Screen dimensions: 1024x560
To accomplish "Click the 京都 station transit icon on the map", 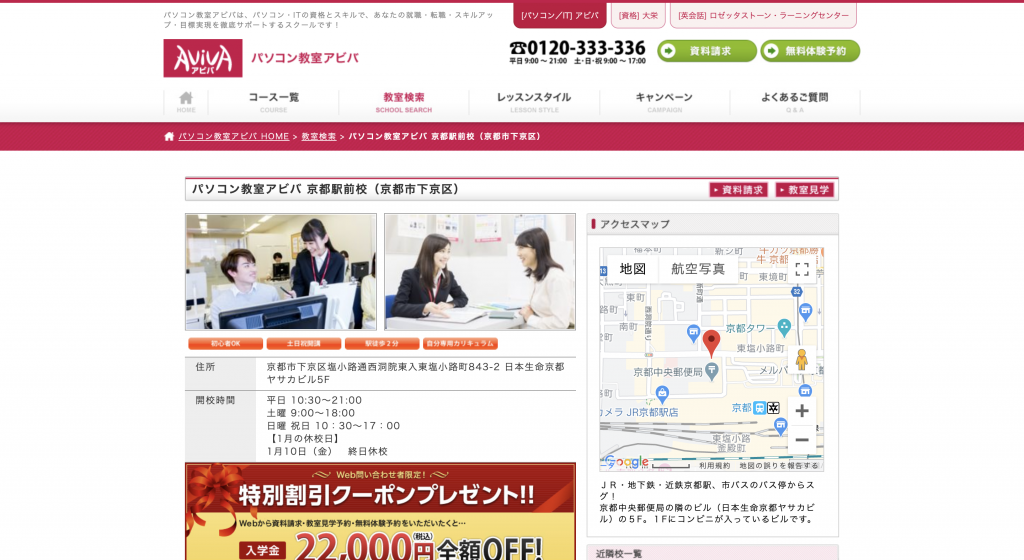I will tap(760, 408).
